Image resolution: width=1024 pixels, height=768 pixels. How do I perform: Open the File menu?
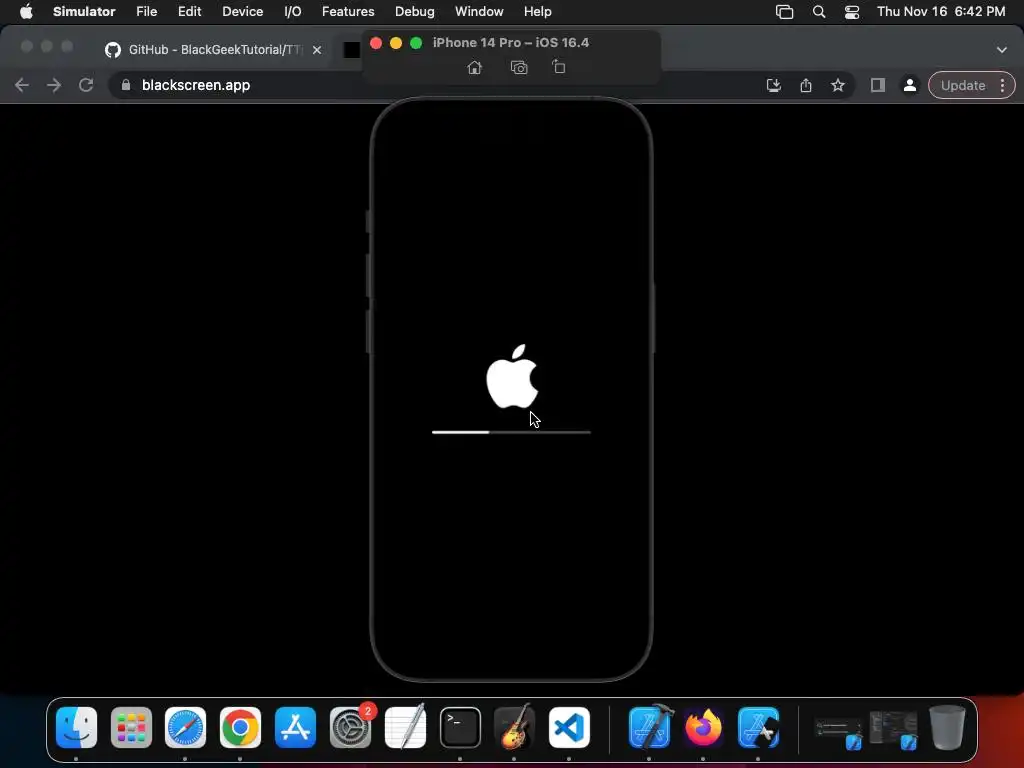point(146,12)
